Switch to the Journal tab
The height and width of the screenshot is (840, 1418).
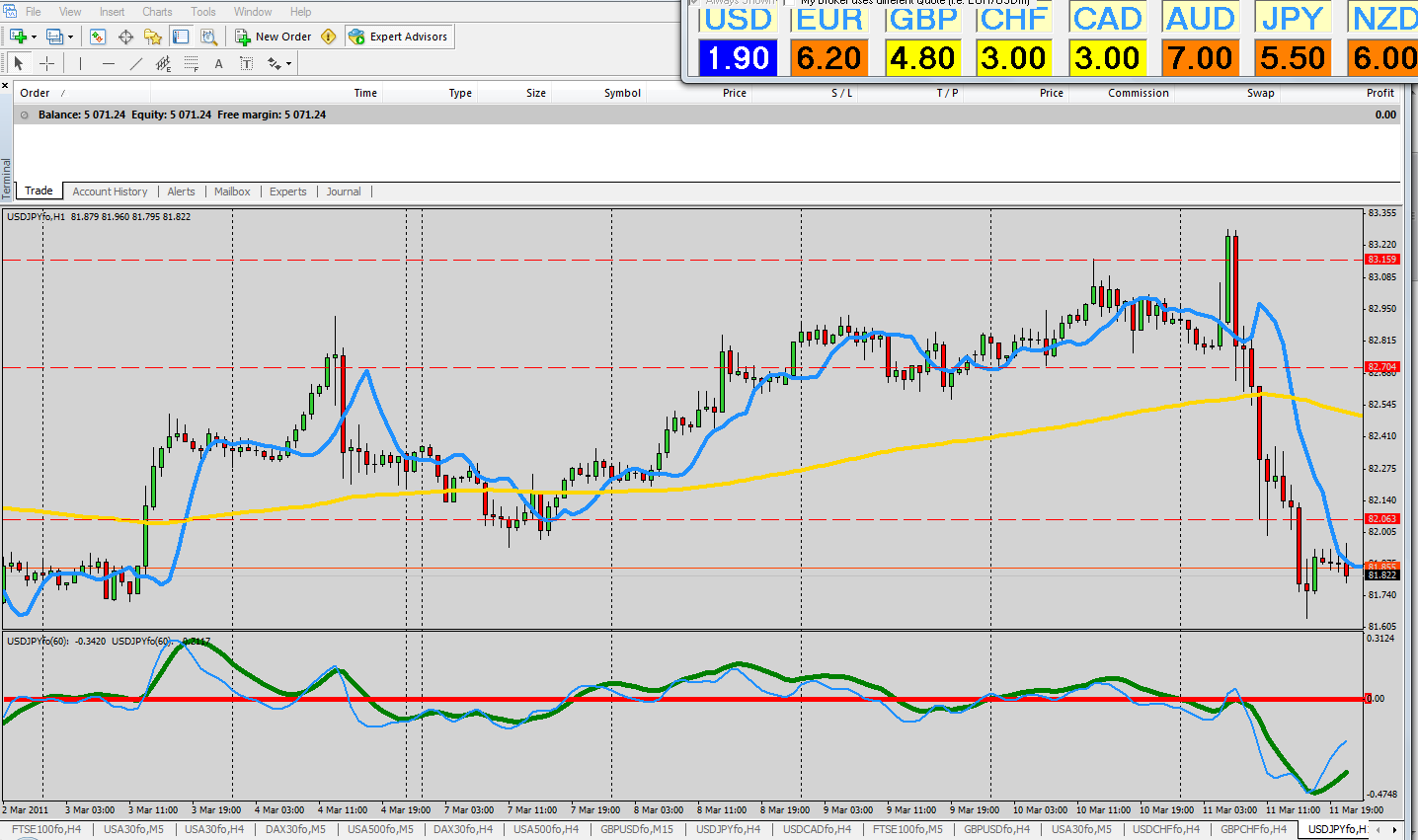(x=344, y=191)
